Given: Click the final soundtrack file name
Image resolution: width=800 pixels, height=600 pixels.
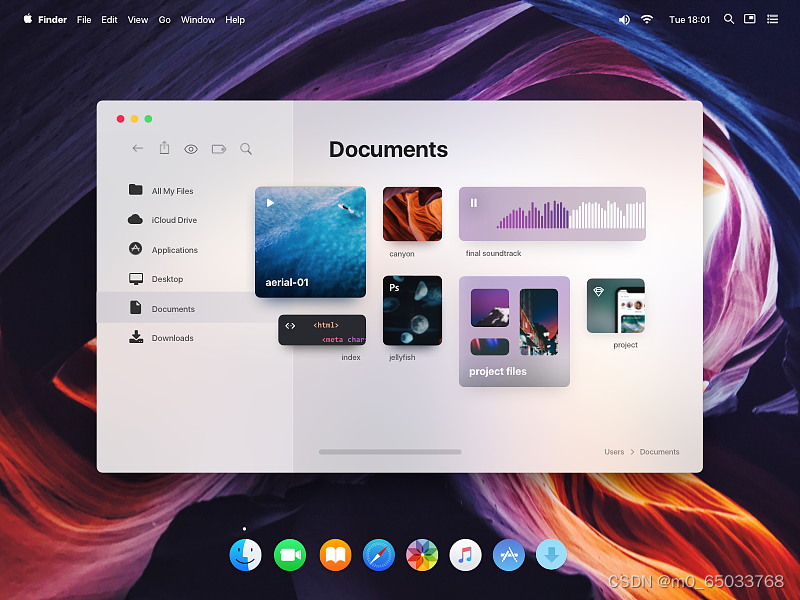Looking at the screenshot, I should click(x=493, y=253).
